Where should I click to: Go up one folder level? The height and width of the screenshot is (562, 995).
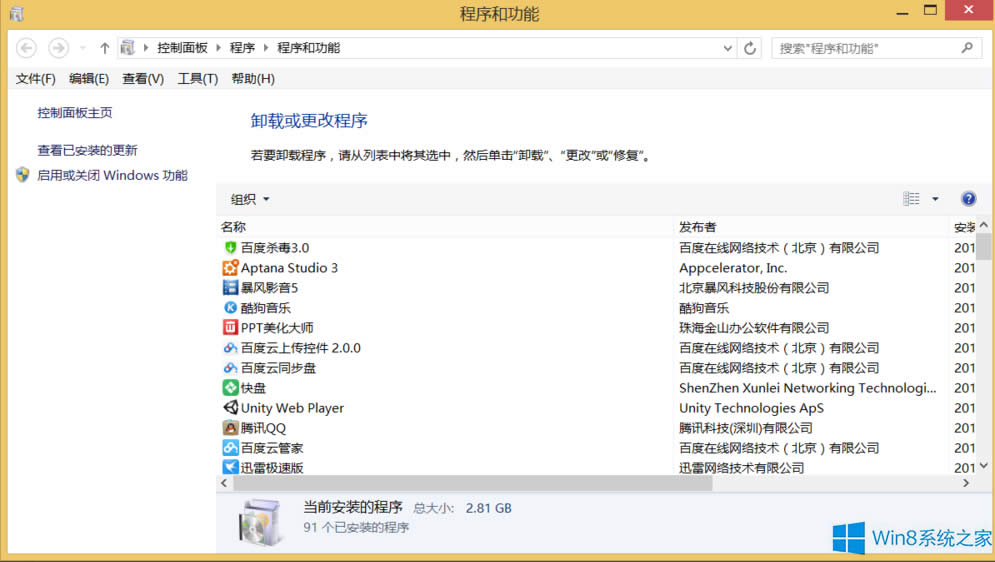(105, 48)
